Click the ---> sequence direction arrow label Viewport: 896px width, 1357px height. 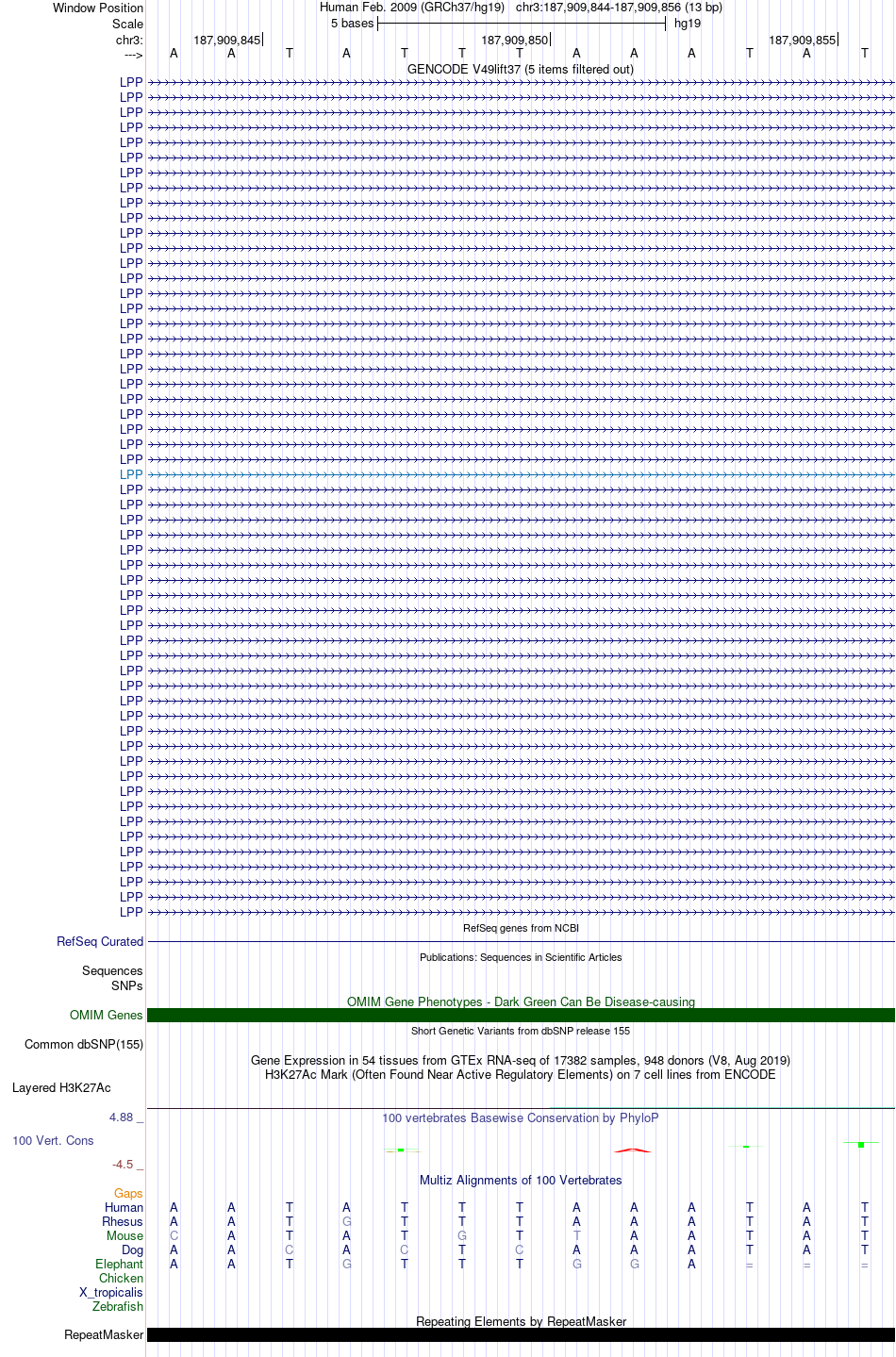pyautogui.click(x=133, y=55)
